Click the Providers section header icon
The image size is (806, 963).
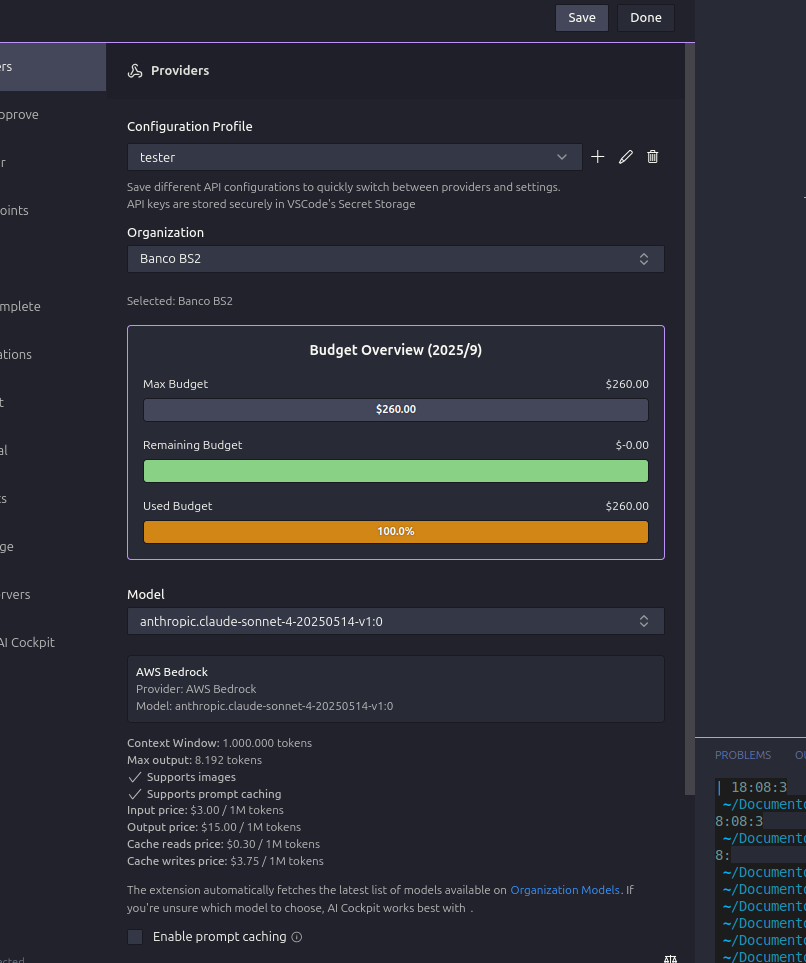[x=135, y=71]
